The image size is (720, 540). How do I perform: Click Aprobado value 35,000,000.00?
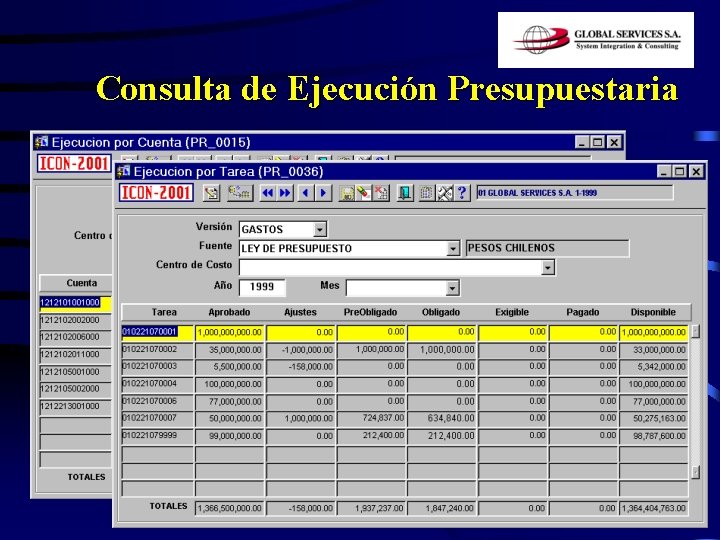(230, 350)
